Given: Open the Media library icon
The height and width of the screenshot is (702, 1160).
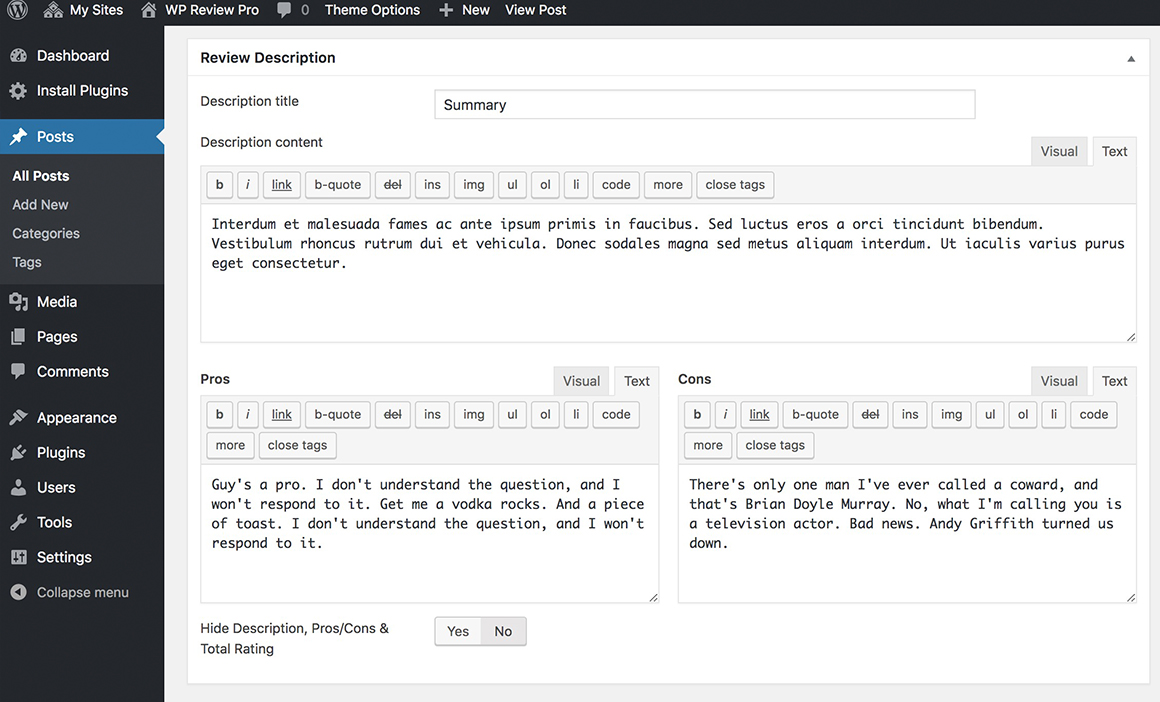Looking at the screenshot, I should coord(18,302).
